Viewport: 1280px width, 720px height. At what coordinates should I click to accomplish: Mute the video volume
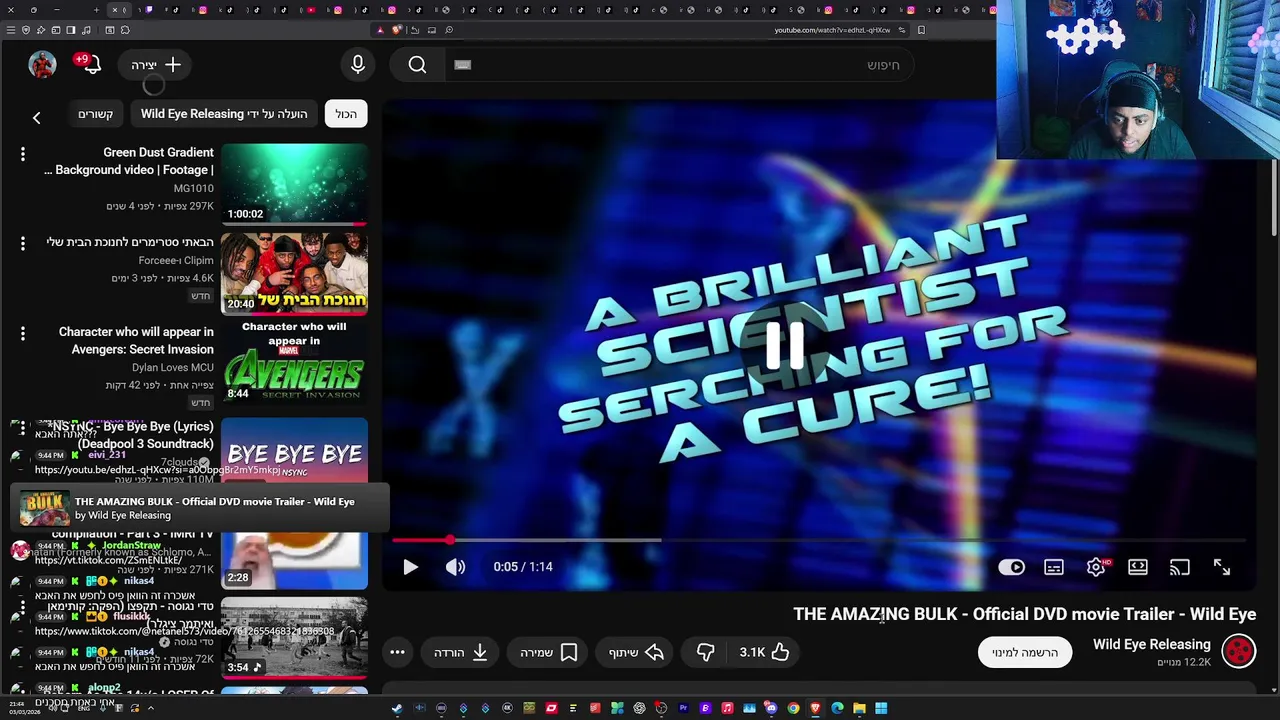tap(455, 567)
